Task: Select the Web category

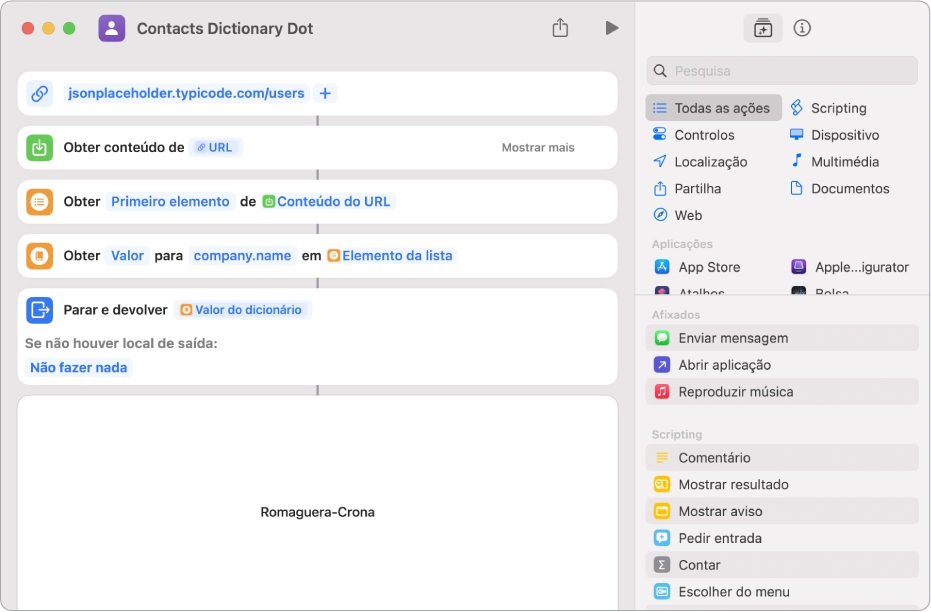Action: pos(677,215)
